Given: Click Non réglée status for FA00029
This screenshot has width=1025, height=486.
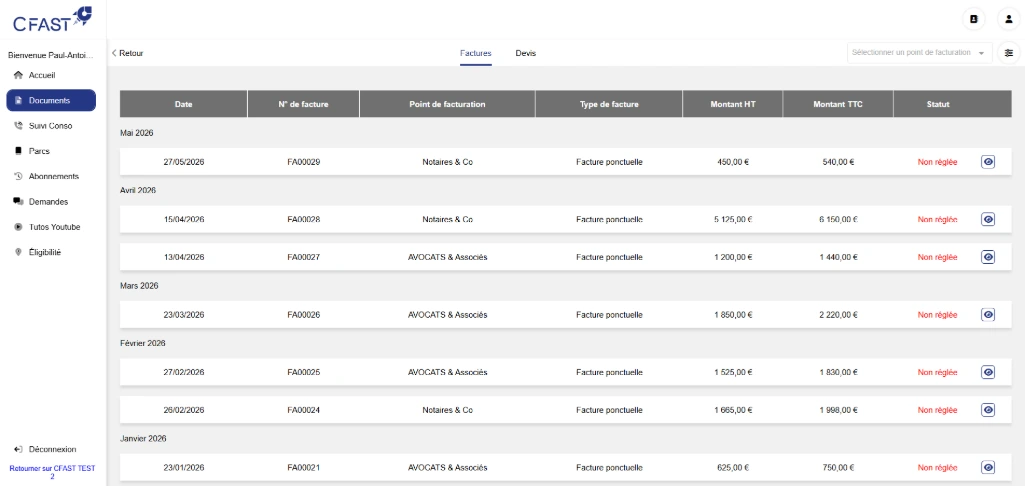Looking at the screenshot, I should click(x=937, y=162).
